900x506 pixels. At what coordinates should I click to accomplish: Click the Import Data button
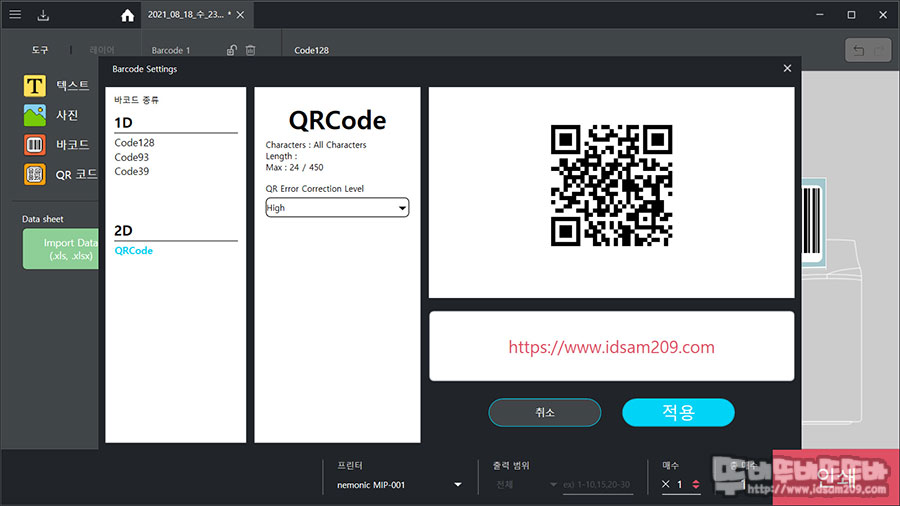tap(61, 249)
